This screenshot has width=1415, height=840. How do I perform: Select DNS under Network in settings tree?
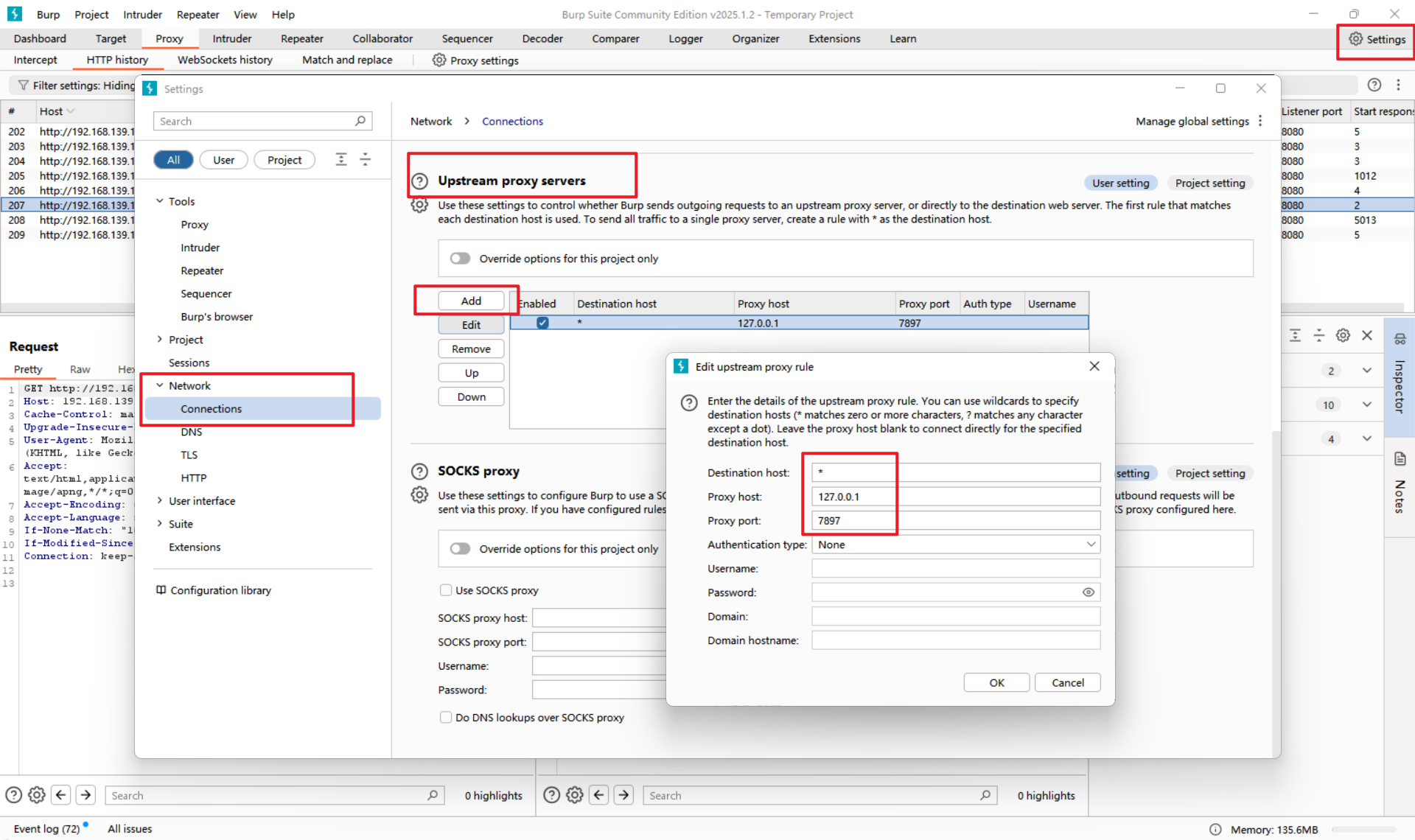(192, 432)
